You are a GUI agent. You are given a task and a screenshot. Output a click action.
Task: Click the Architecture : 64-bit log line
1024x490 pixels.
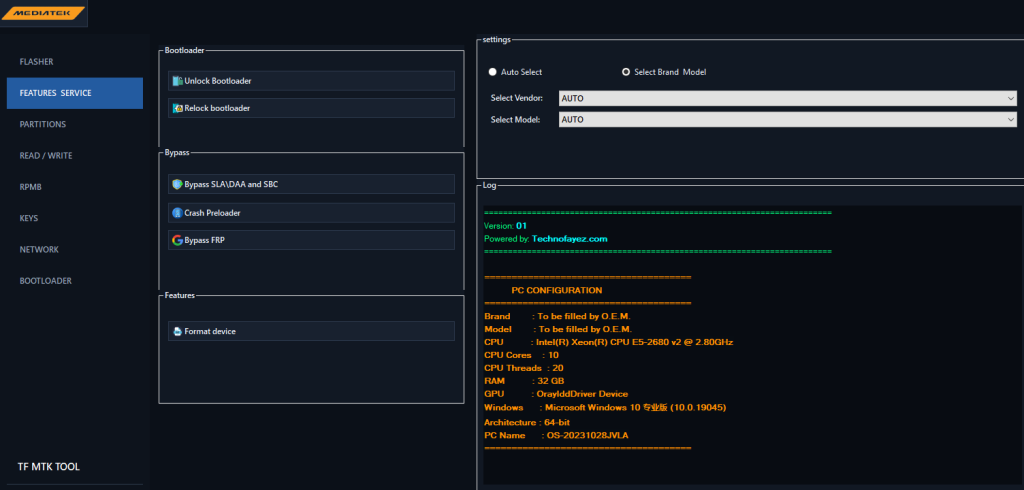click(526, 423)
